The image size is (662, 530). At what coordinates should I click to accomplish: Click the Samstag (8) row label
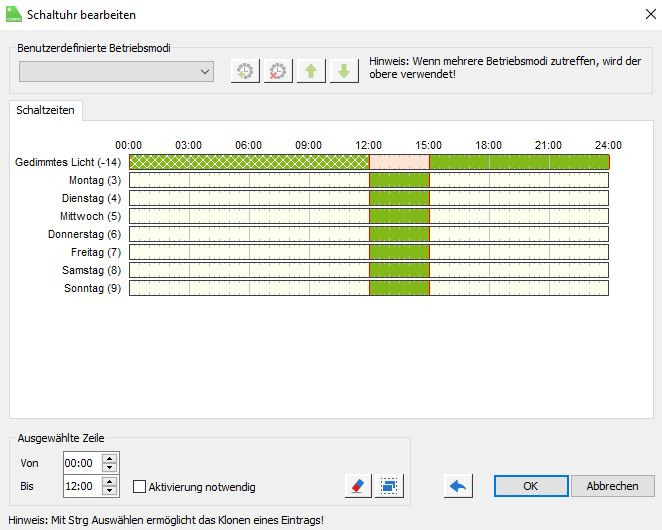92,270
